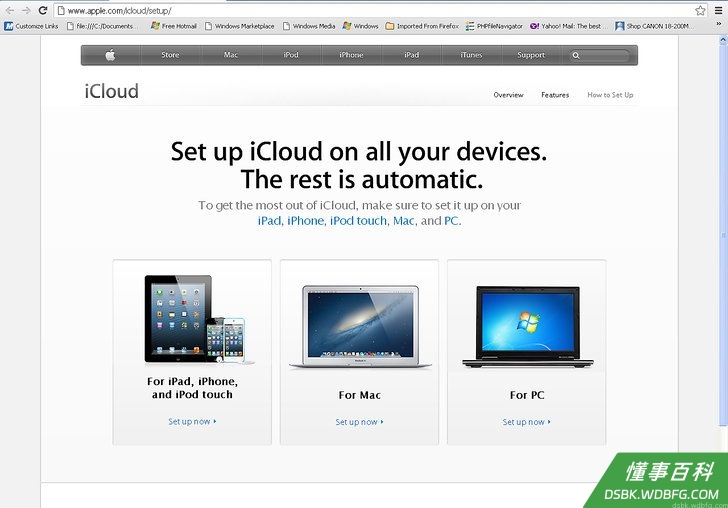The height and width of the screenshot is (508, 728).
Task: Click the Windows laptop image
Action: point(528,327)
